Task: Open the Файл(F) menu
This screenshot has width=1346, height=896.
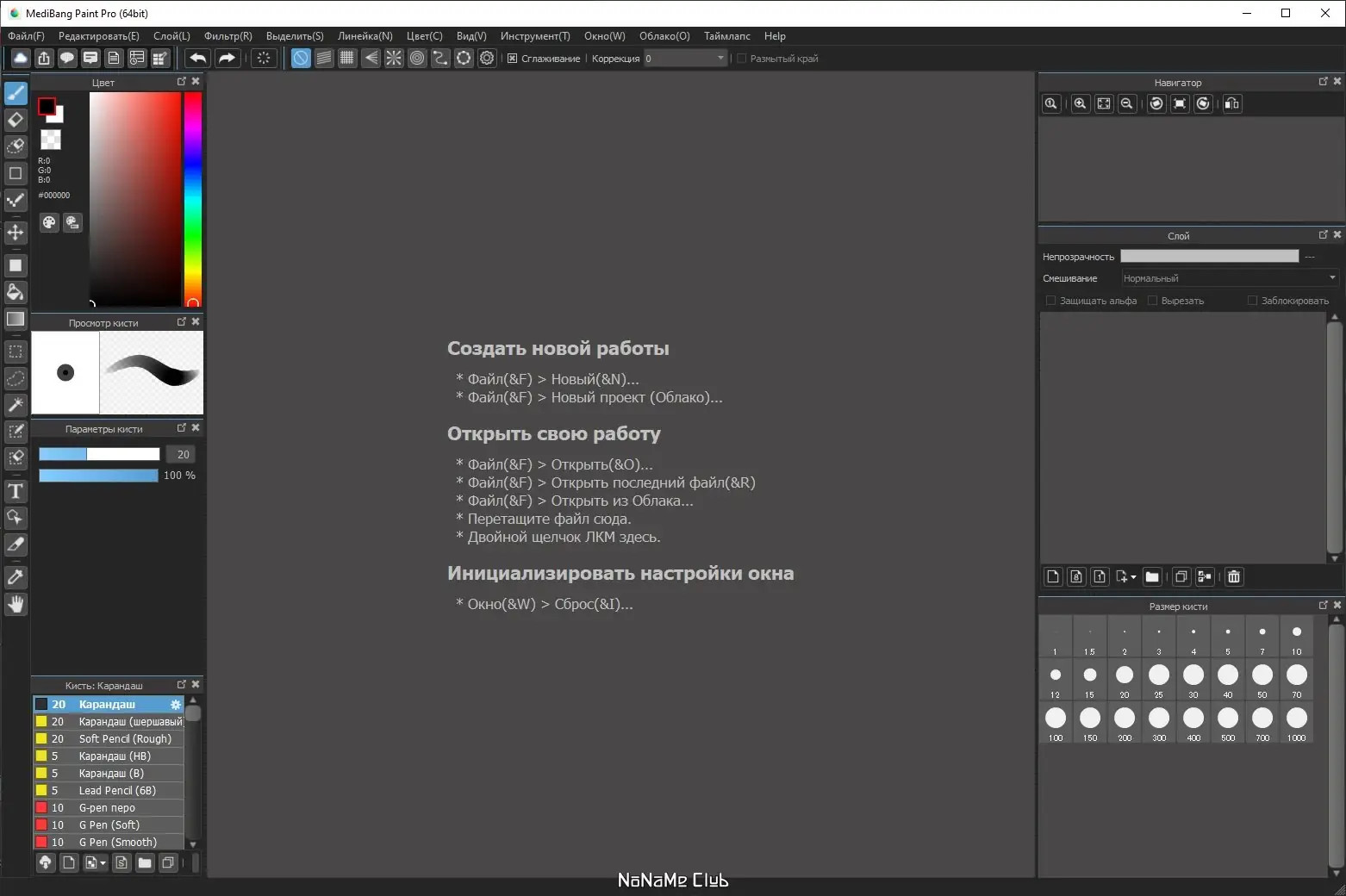Action: pyautogui.click(x=26, y=36)
